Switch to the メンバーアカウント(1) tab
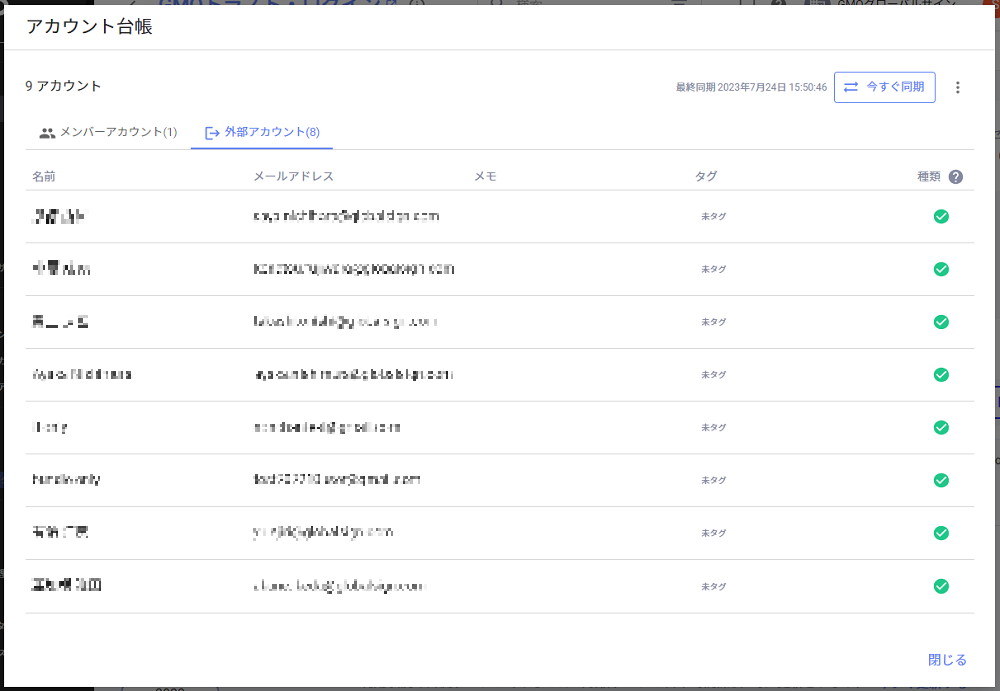Image resolution: width=1000 pixels, height=691 pixels. (108, 132)
